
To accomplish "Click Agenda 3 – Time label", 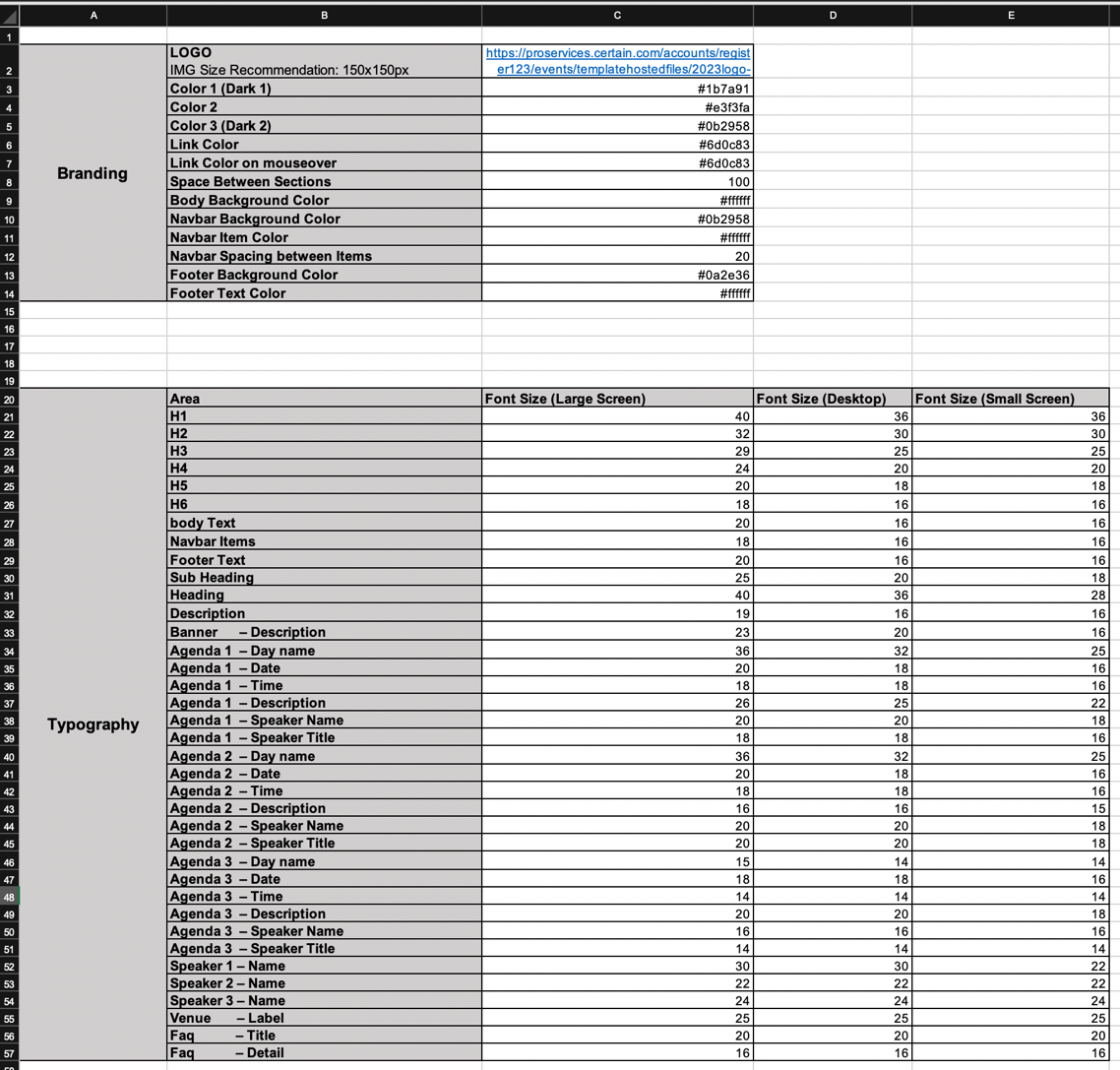I will [x=324, y=897].
